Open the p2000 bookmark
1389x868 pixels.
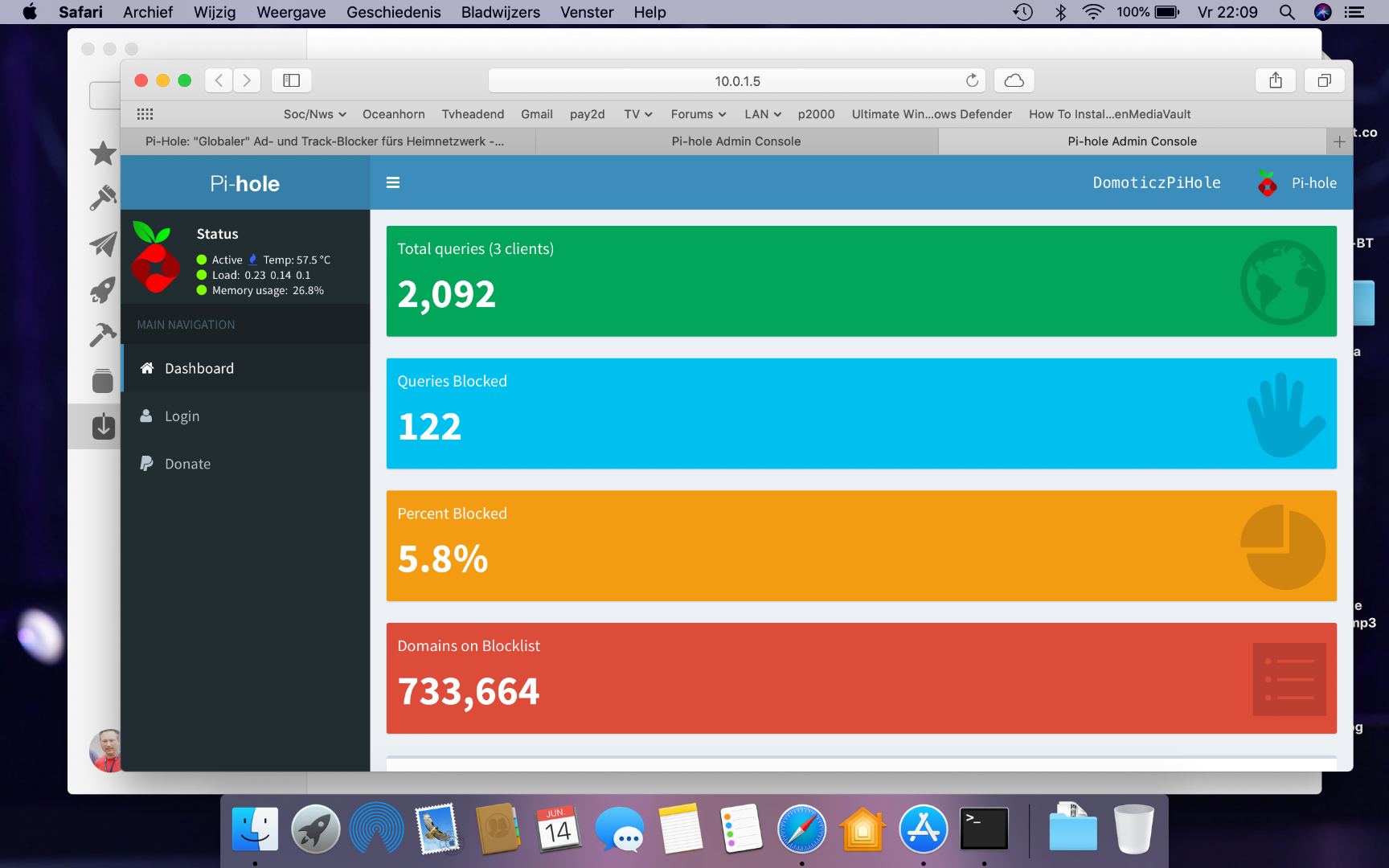pyautogui.click(x=817, y=114)
